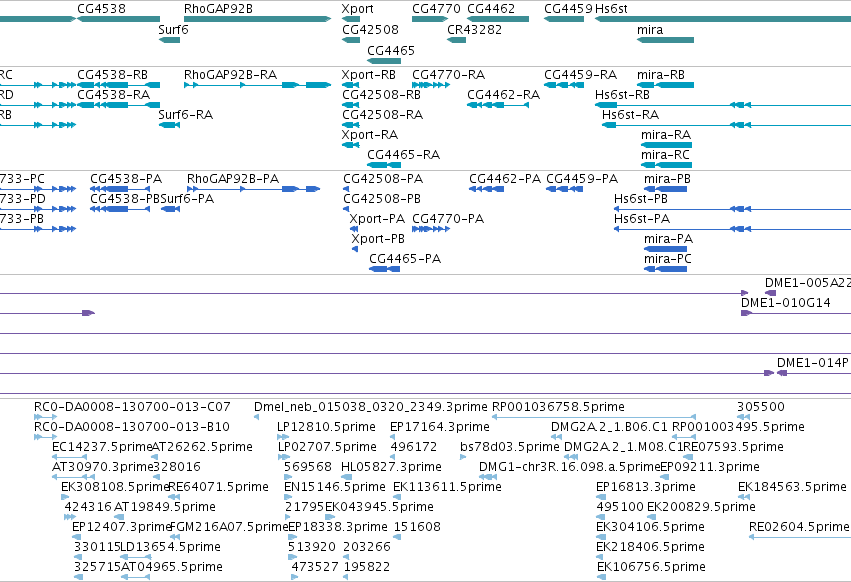
Task: Select EST RE64071.5prime
Action: tap(218, 486)
